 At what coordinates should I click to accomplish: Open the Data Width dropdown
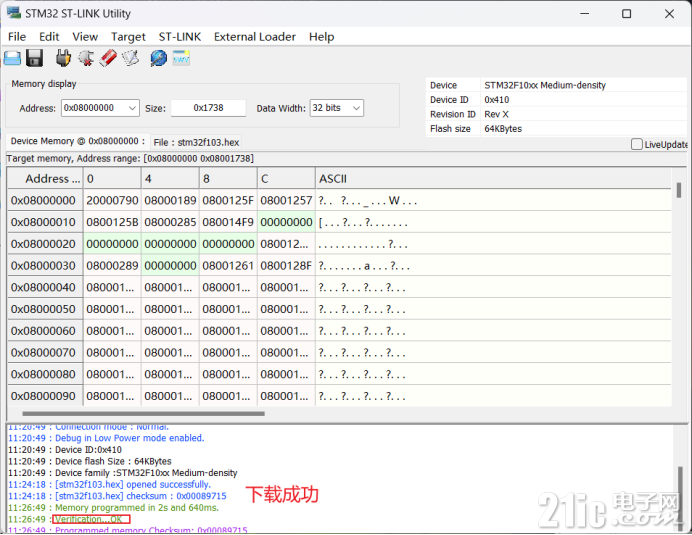(x=357, y=108)
